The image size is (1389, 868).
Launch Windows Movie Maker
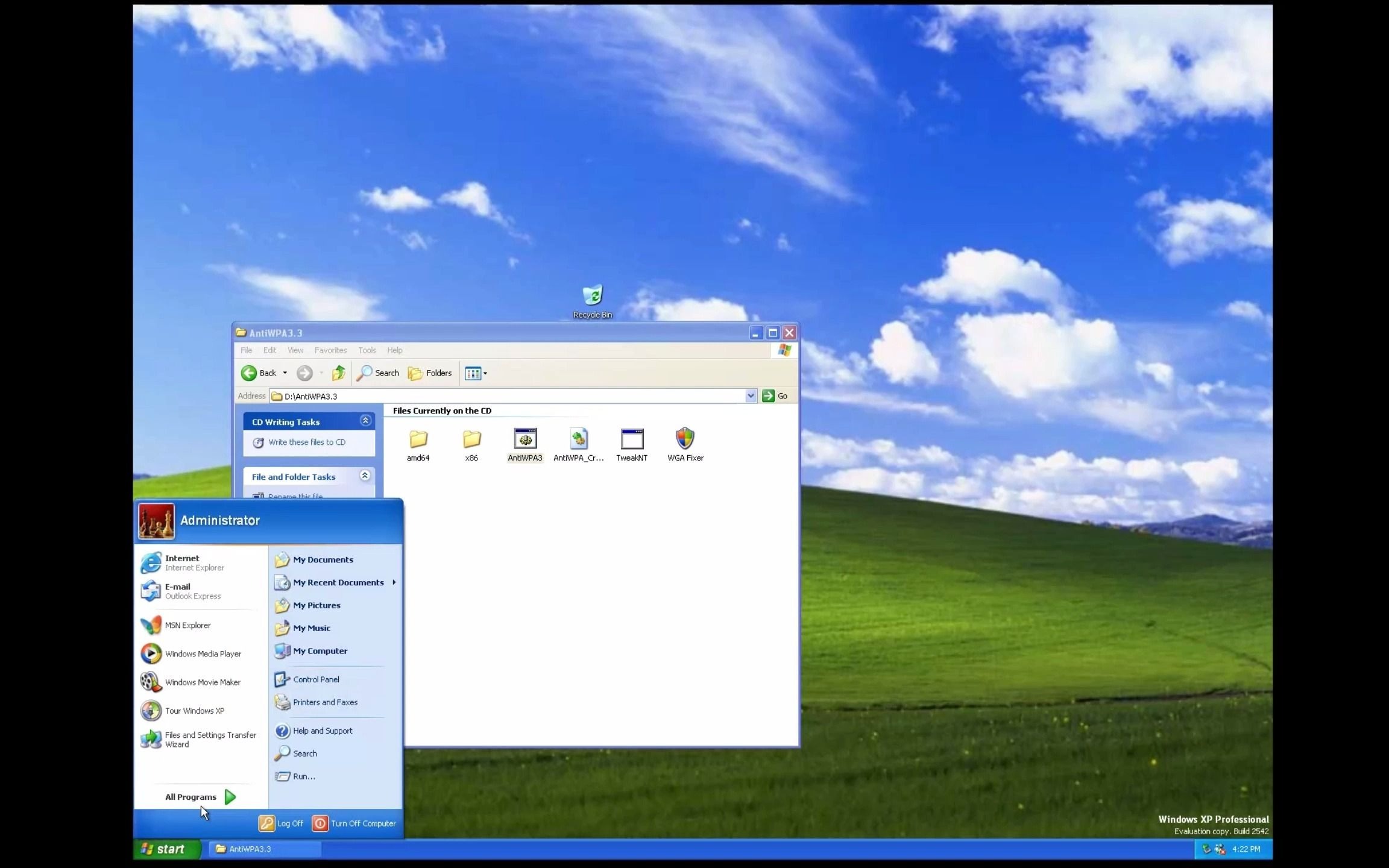201,682
